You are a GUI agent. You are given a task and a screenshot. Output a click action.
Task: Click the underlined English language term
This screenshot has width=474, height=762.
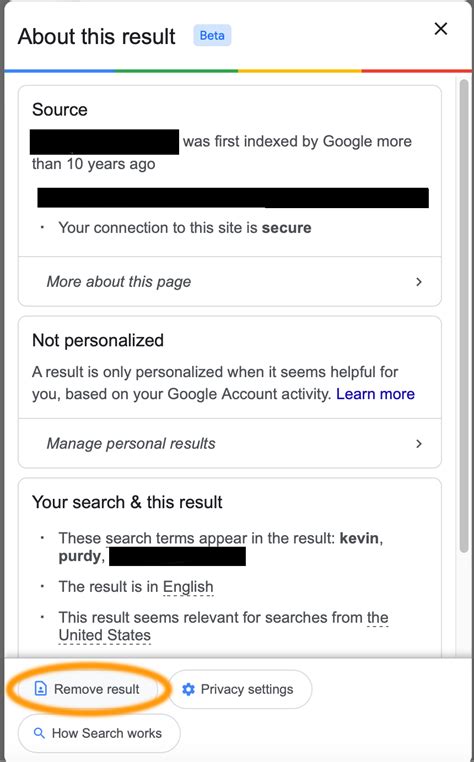point(188,587)
